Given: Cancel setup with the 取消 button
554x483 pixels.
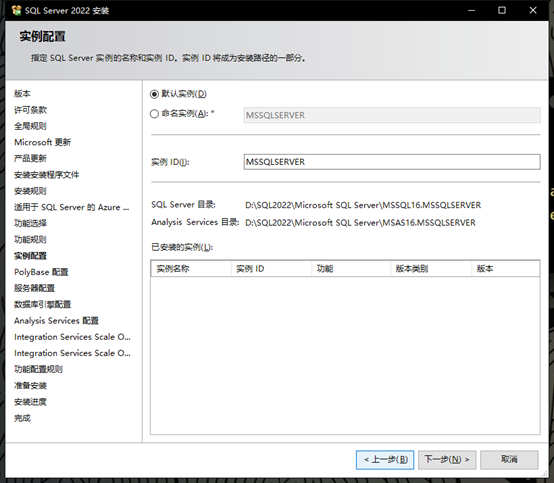Looking at the screenshot, I should [509, 460].
